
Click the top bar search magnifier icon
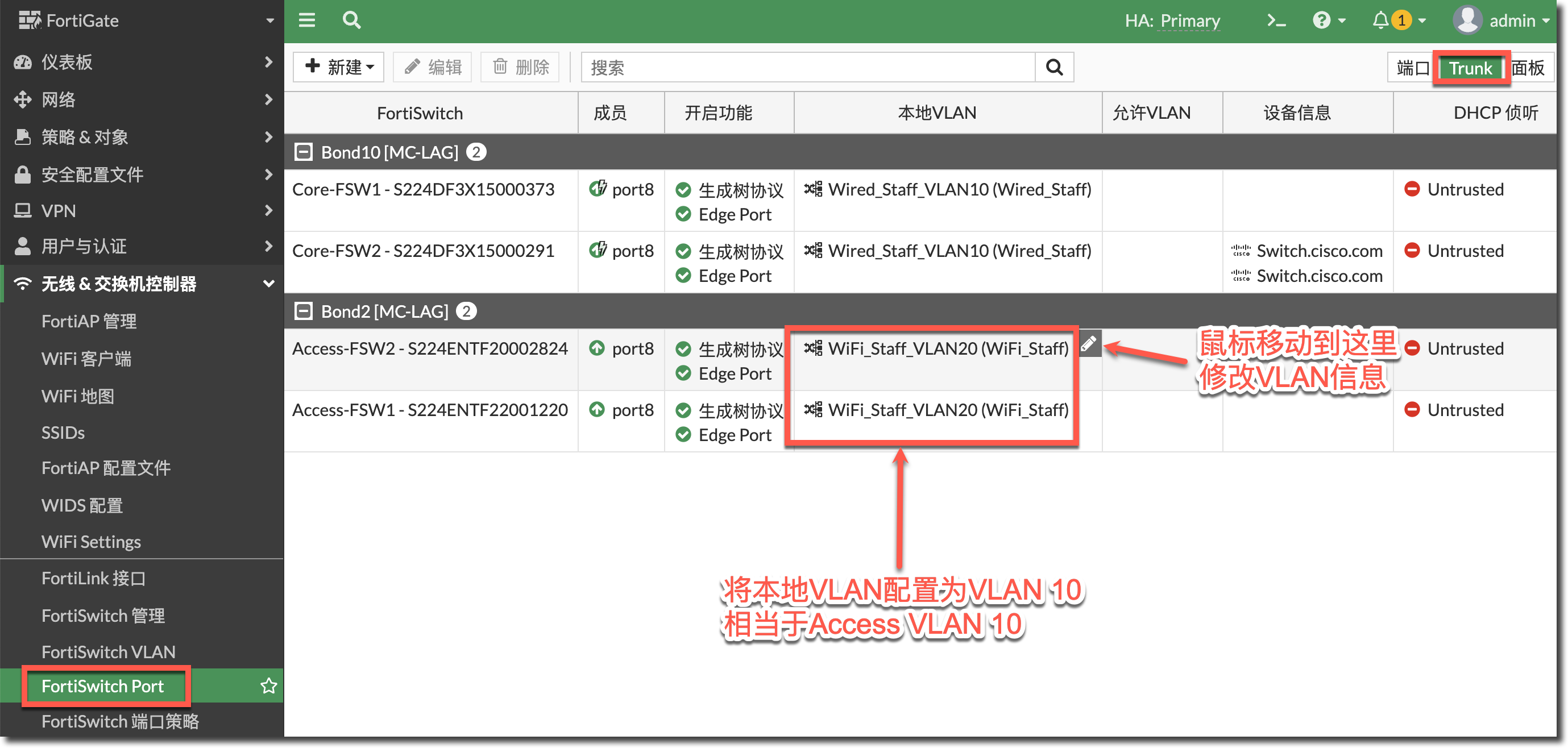pyautogui.click(x=351, y=20)
